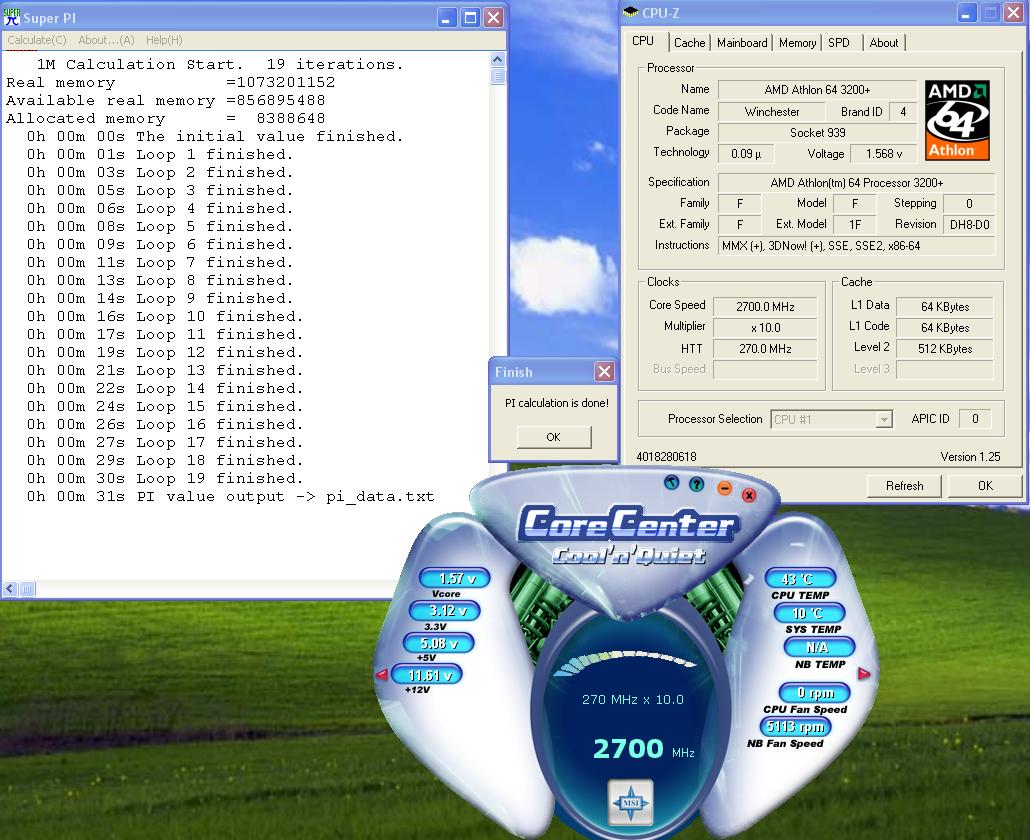The image size is (1030, 840).
Task: Click the SYS TEMP 10 °C reading
Action: click(x=809, y=613)
